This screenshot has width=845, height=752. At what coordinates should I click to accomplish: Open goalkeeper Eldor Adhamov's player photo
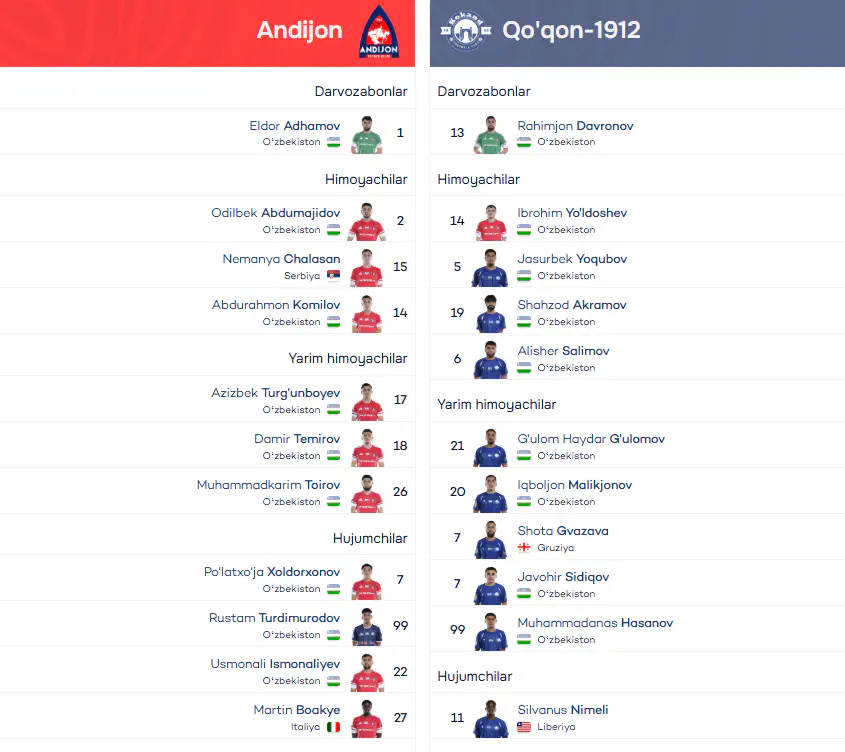click(366, 135)
